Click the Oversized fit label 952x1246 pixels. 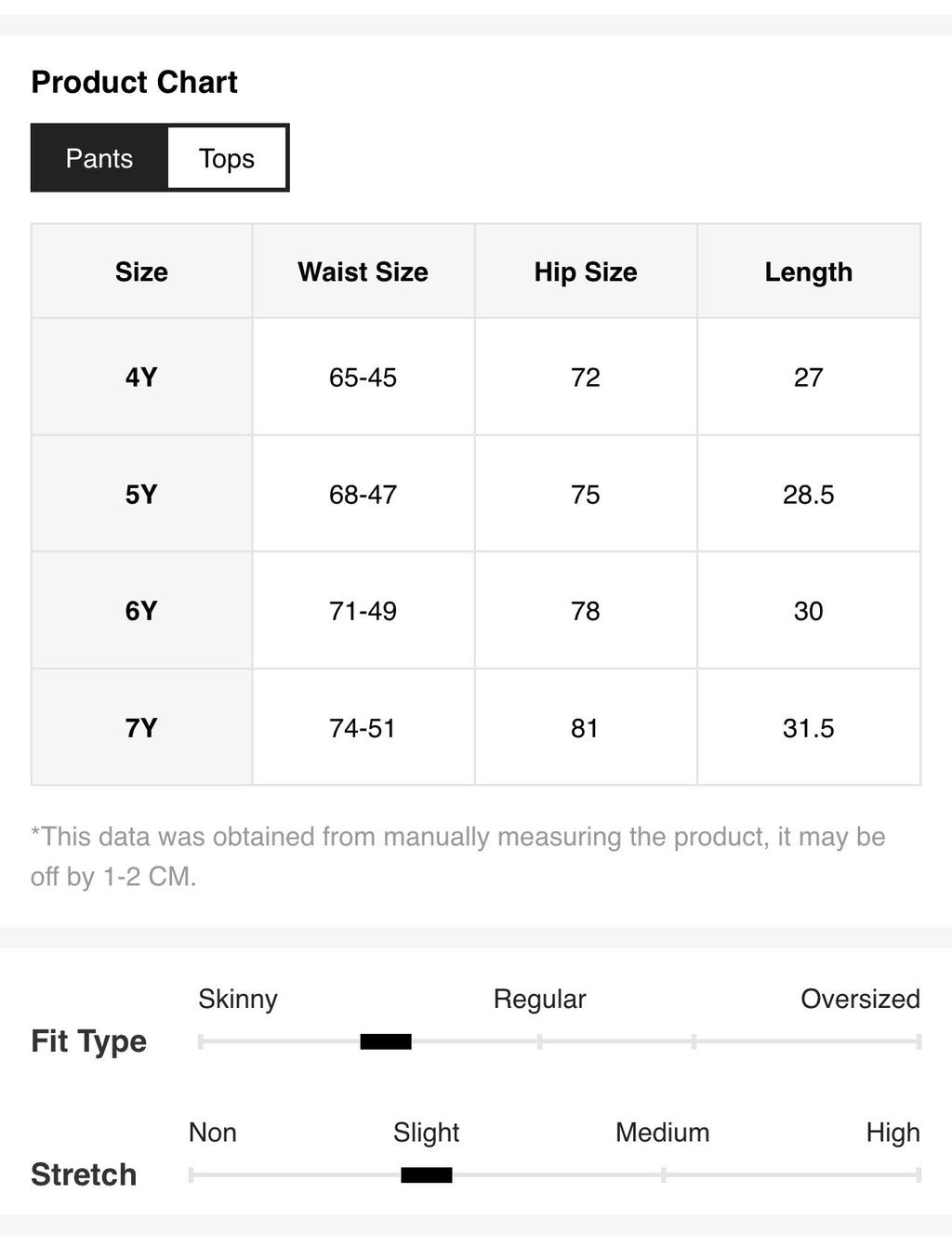click(x=860, y=999)
